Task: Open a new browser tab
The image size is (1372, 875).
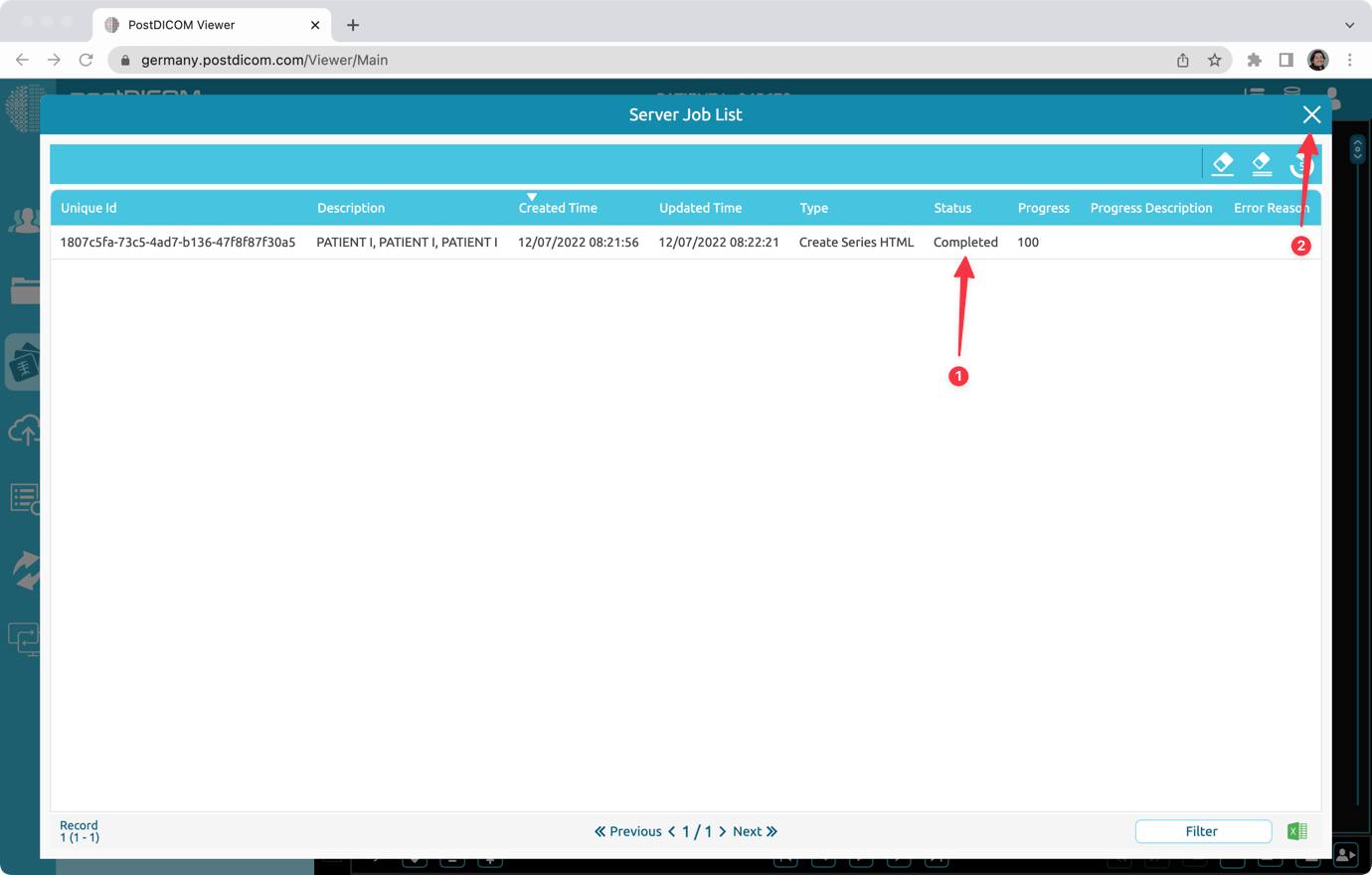Action: pyautogui.click(x=352, y=24)
